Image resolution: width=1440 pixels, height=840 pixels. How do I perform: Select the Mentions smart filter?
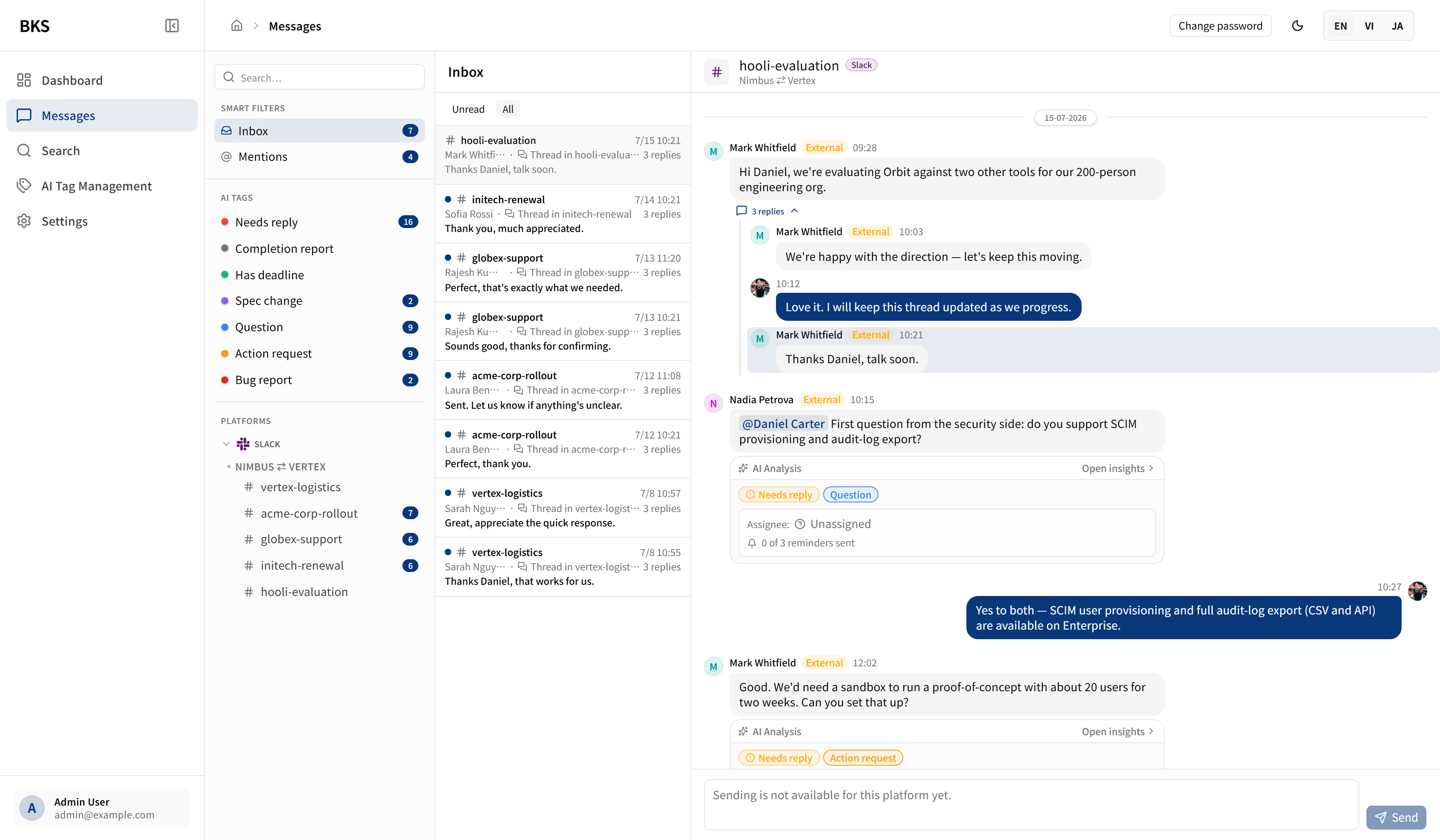click(320, 156)
